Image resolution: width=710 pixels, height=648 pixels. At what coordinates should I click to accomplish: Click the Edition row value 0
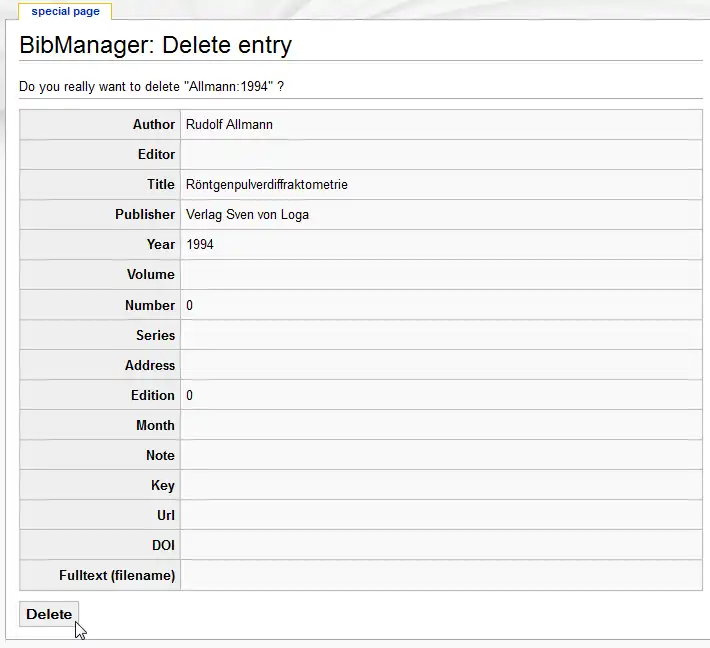point(190,395)
